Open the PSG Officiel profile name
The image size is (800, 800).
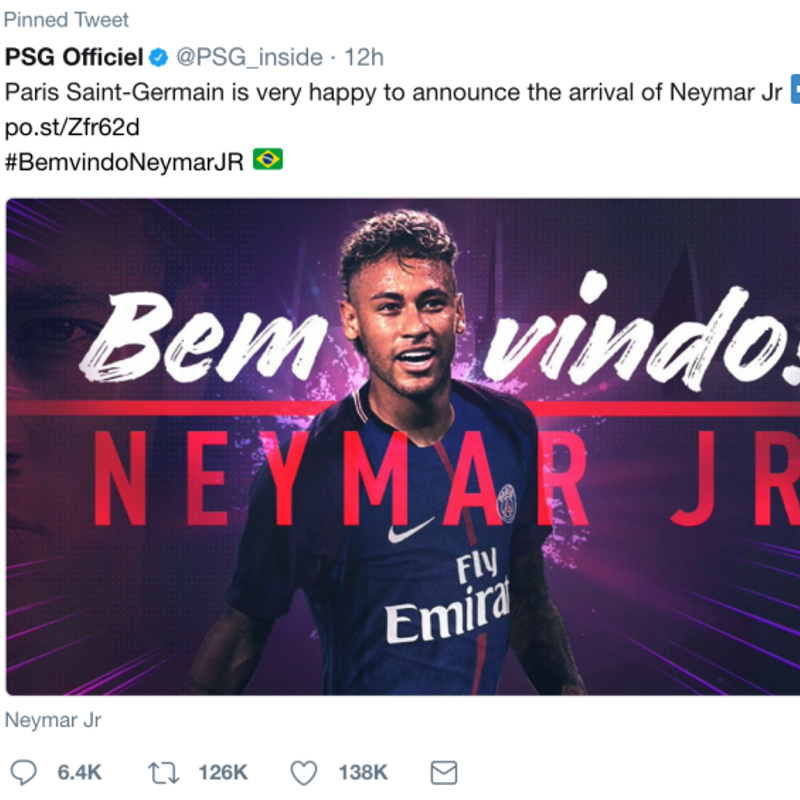point(74,57)
